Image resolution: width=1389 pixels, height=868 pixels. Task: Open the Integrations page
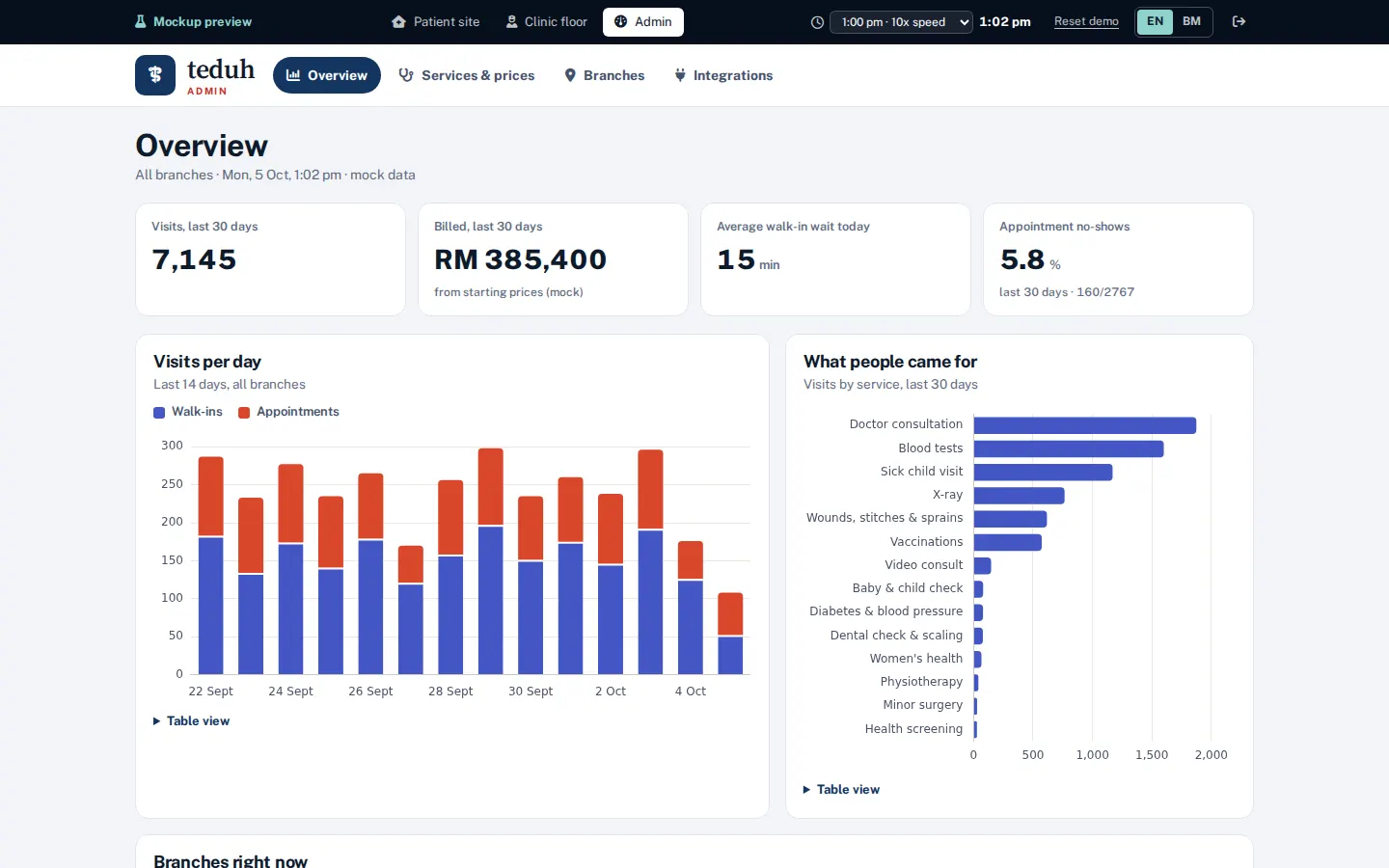(x=723, y=75)
